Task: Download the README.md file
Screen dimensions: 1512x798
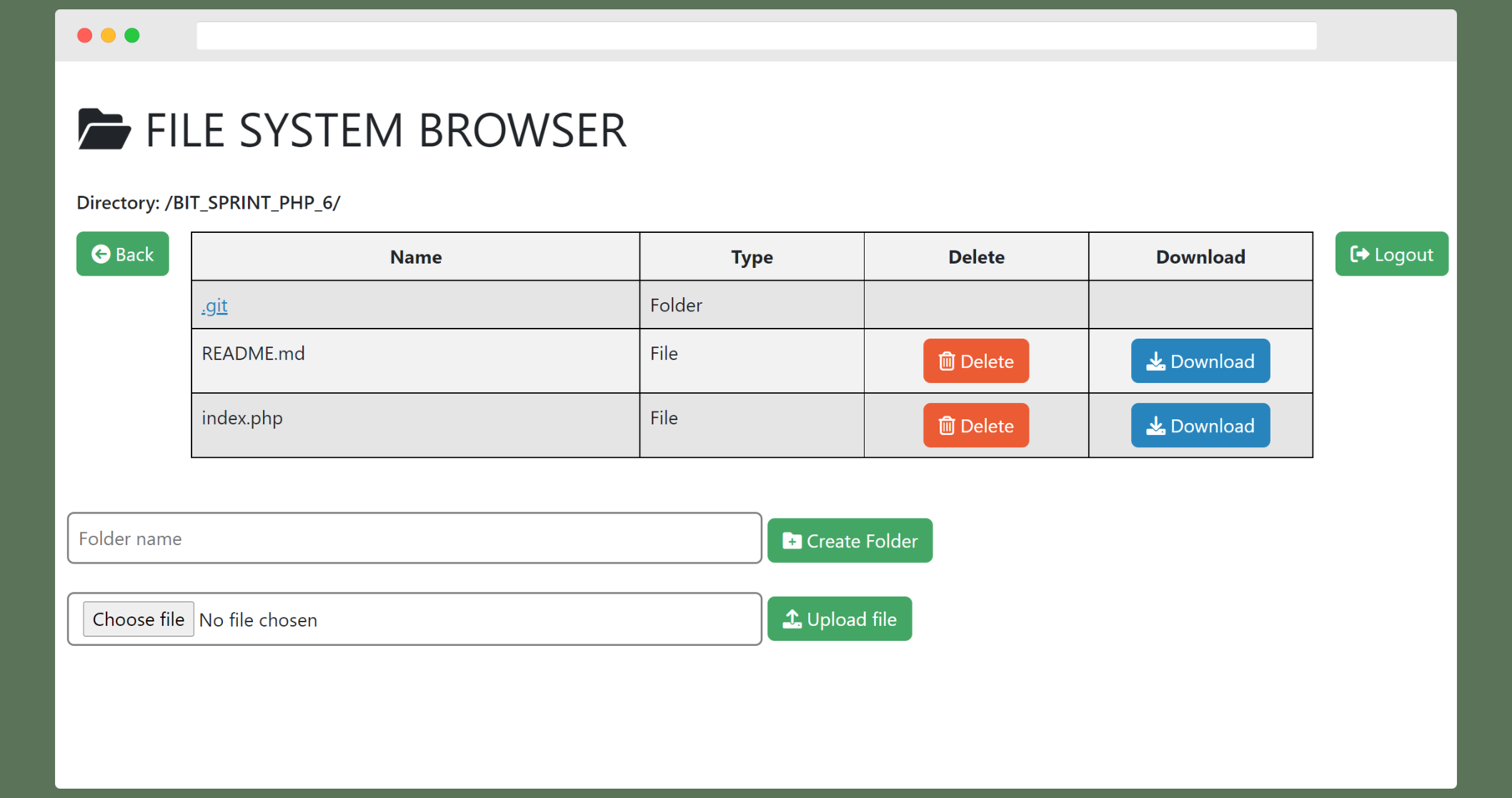Action: [1200, 361]
